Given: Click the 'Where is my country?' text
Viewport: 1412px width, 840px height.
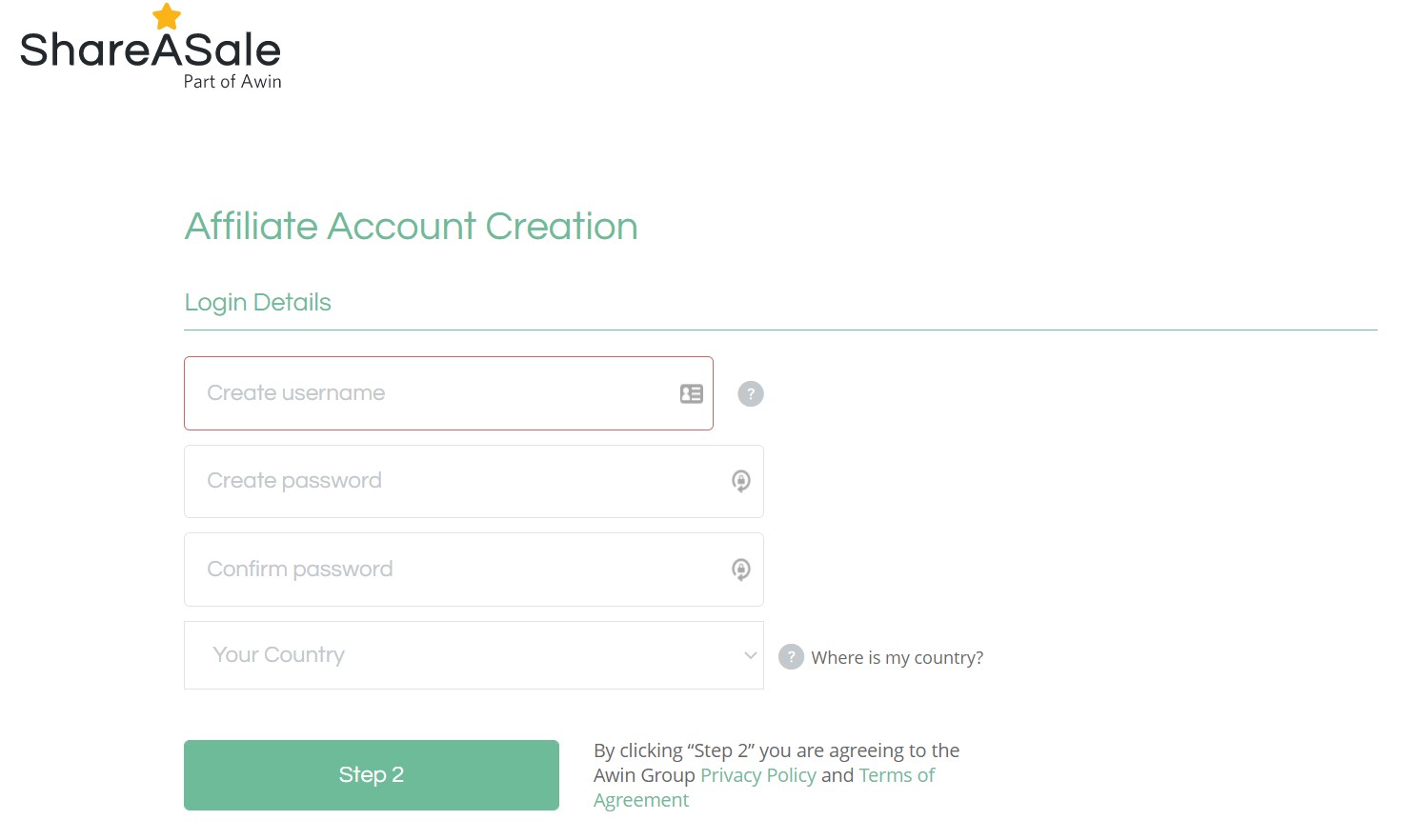Looking at the screenshot, I should click(x=898, y=658).
